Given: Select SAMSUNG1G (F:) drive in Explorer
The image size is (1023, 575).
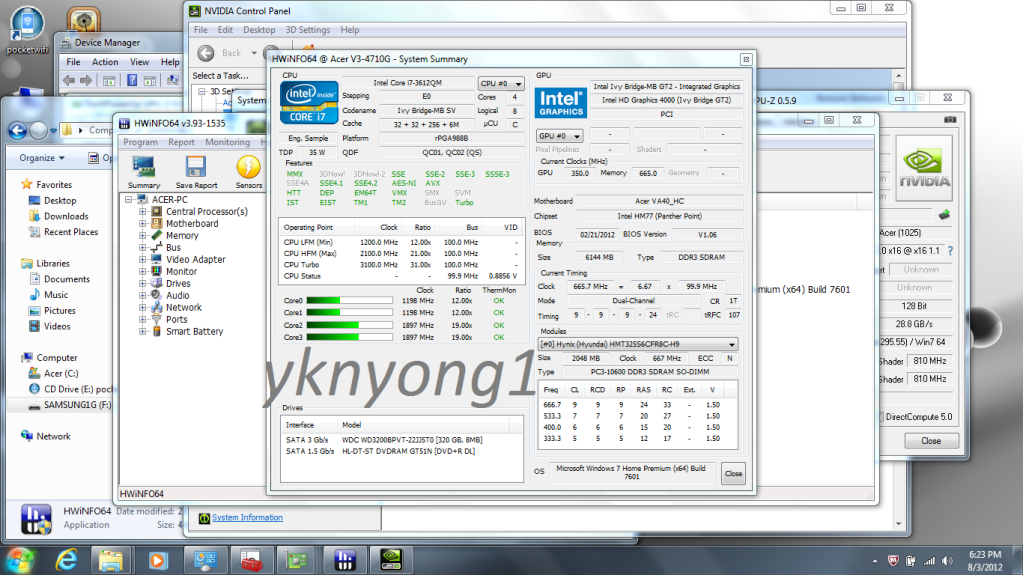Looking at the screenshot, I should click(70, 405).
